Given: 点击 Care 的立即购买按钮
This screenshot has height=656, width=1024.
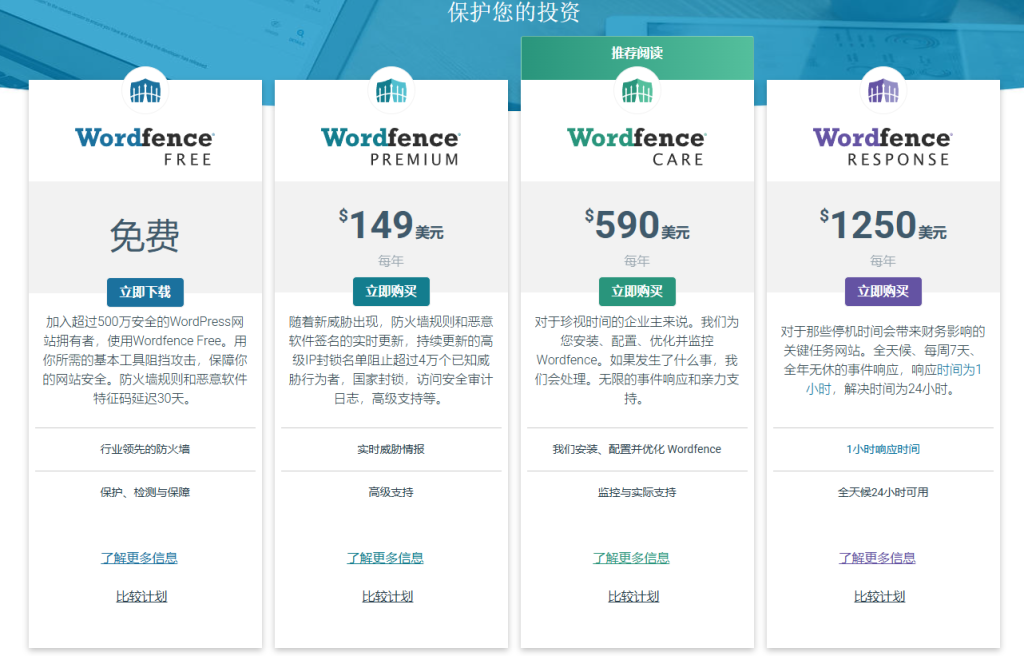Looking at the screenshot, I should point(637,292).
